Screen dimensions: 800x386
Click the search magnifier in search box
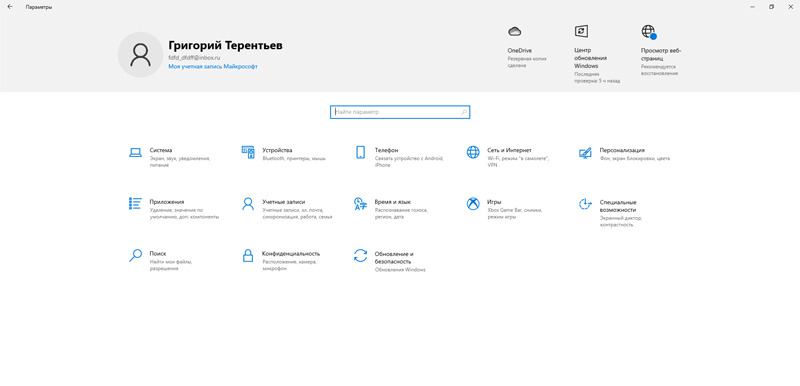pos(464,112)
